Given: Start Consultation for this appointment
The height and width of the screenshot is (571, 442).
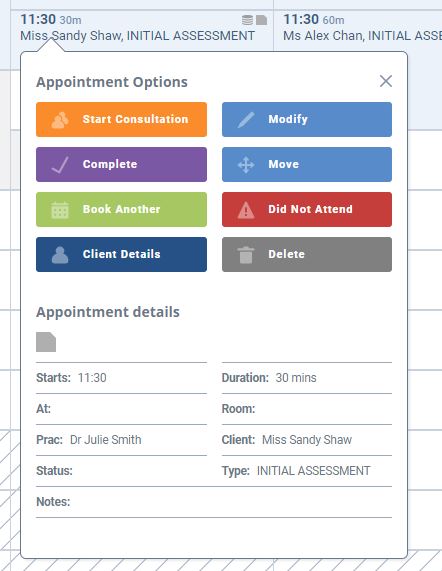Looking at the screenshot, I should (x=122, y=119).
